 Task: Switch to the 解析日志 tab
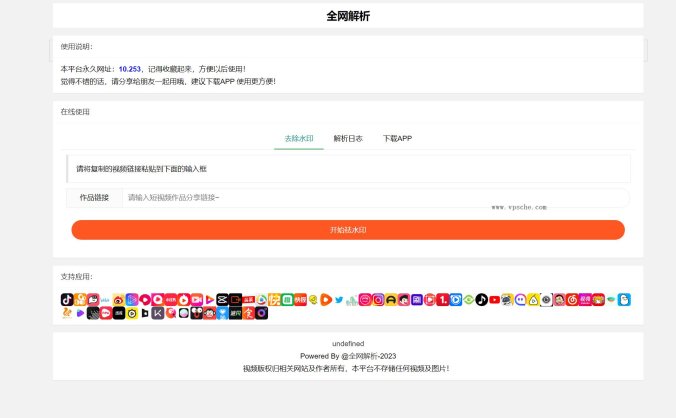pos(348,138)
